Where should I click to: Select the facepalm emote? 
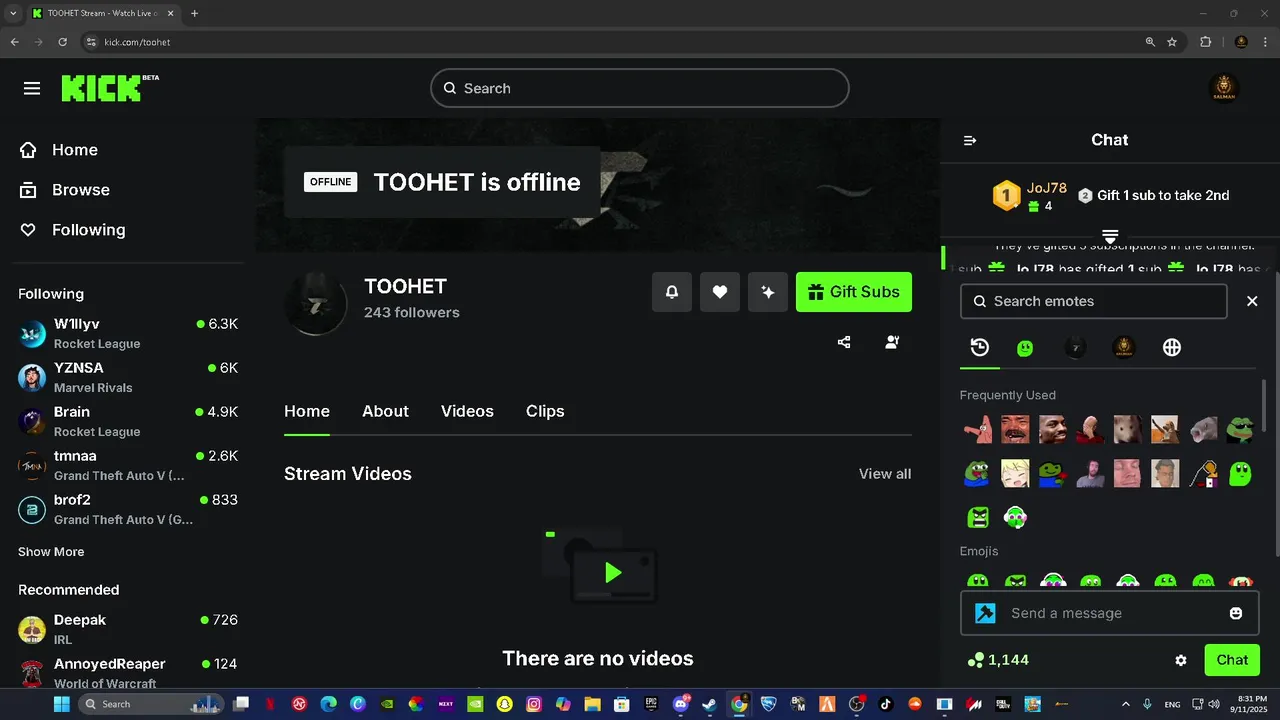click(x=1090, y=429)
